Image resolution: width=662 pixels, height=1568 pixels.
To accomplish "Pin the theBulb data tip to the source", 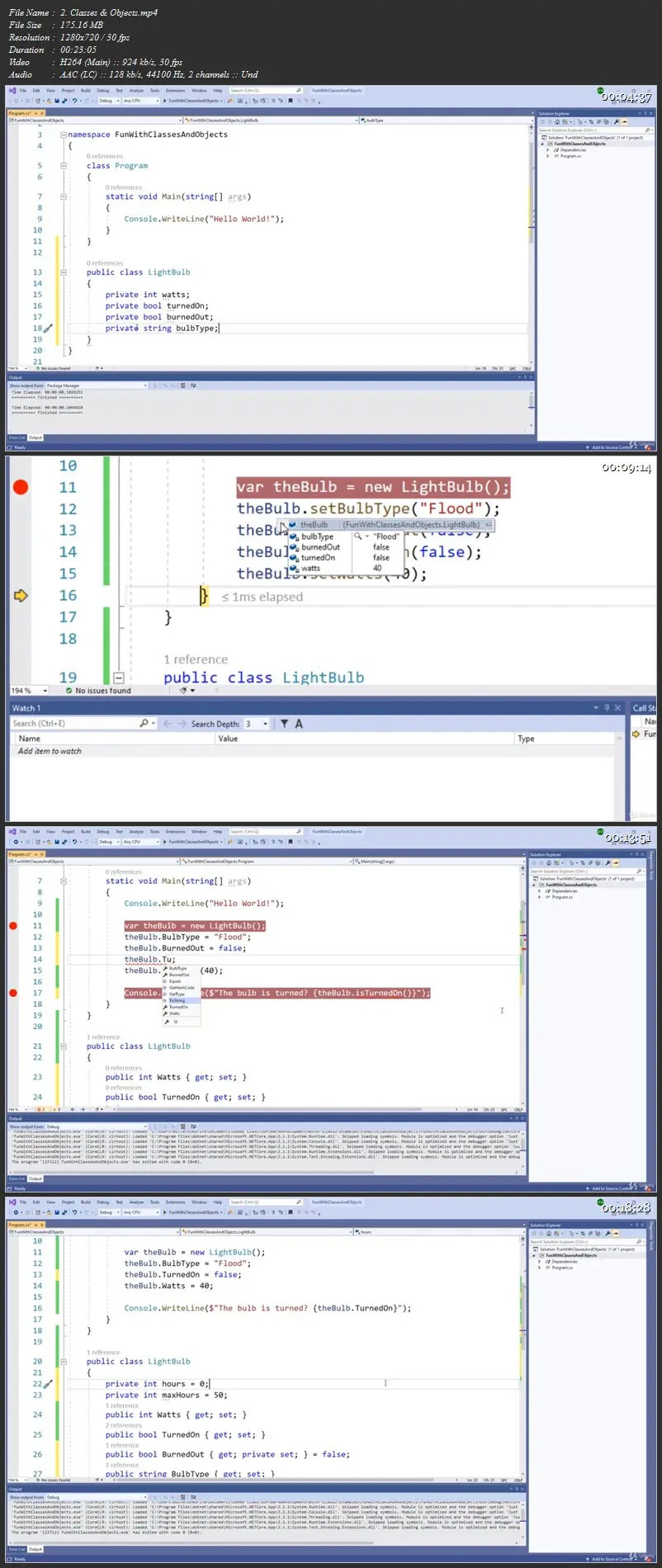I will 489,525.
